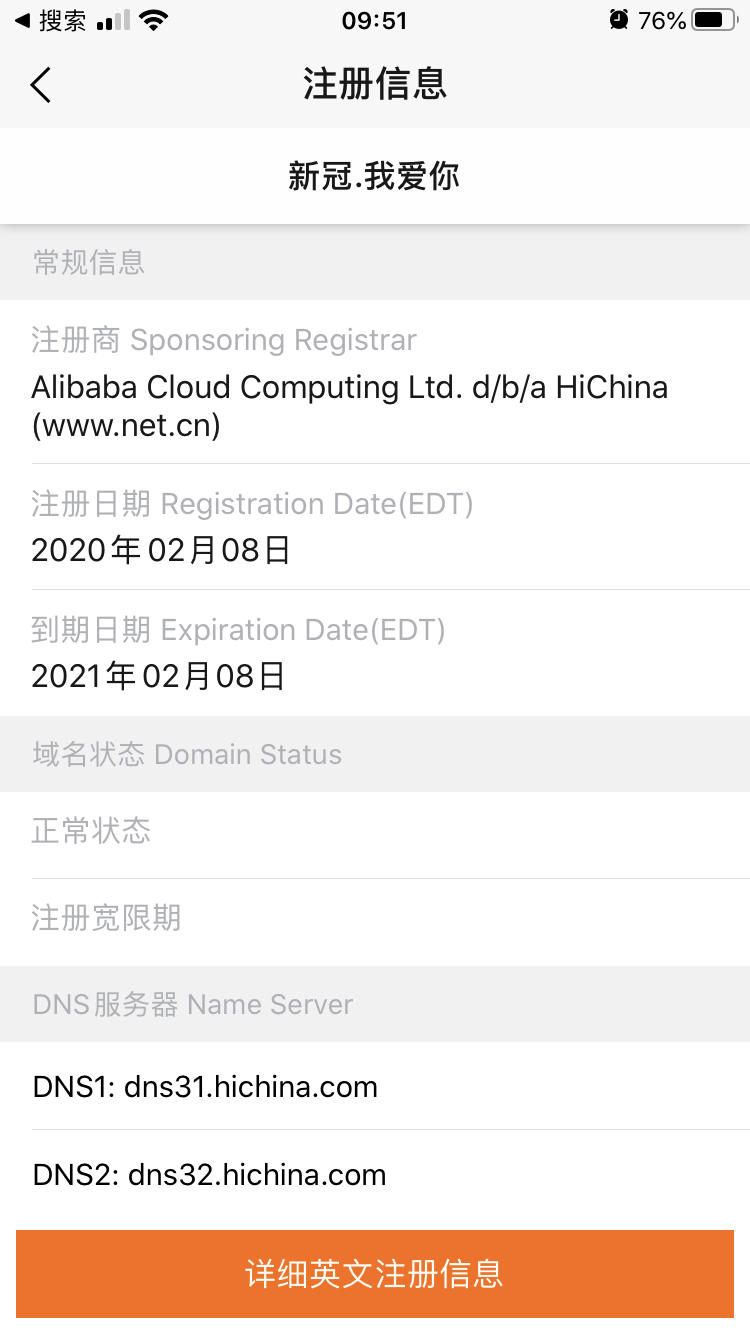
Task: Tap the Alibaba Cloud Computing registrar entry
Action: coord(349,405)
